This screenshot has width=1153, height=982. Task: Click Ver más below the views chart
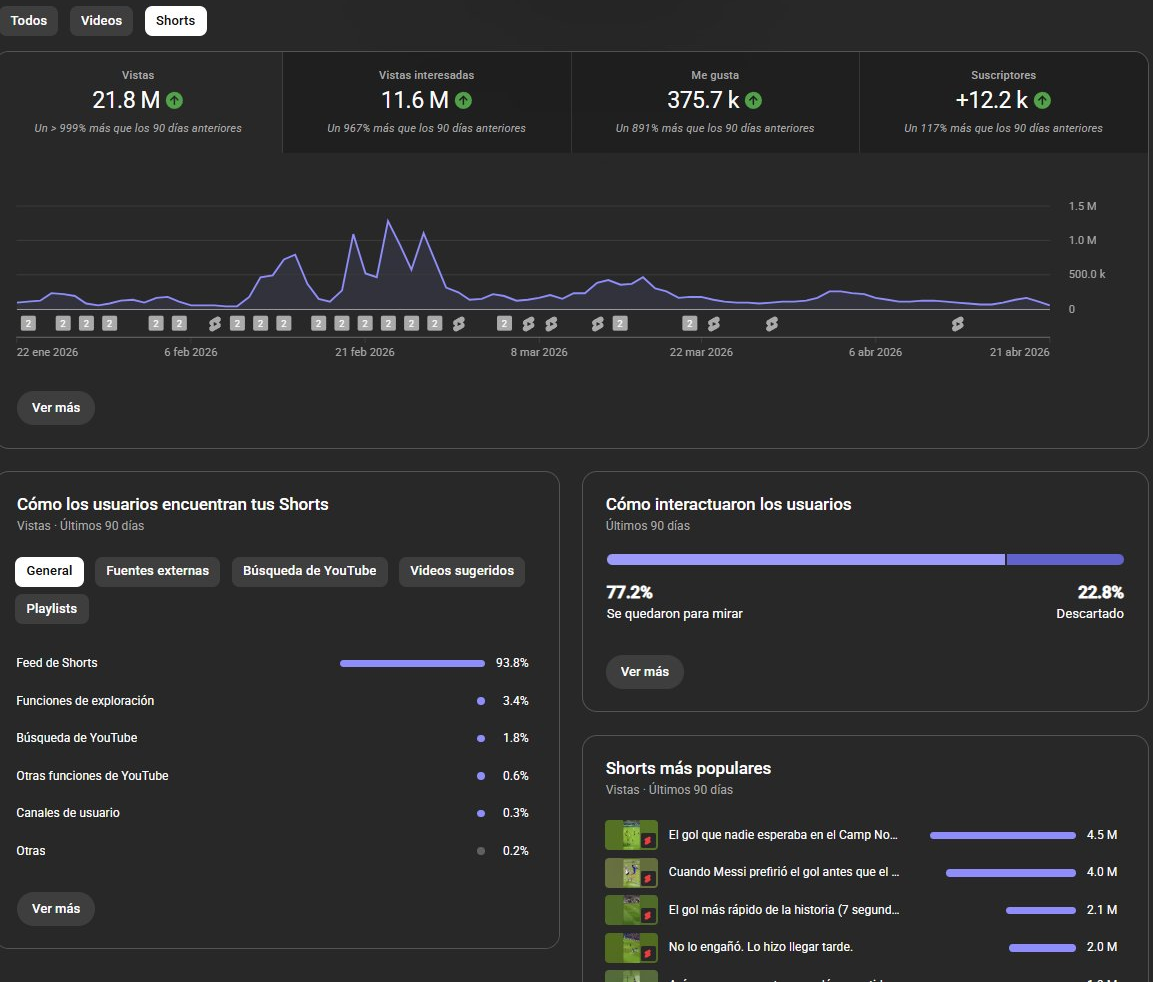click(56, 408)
